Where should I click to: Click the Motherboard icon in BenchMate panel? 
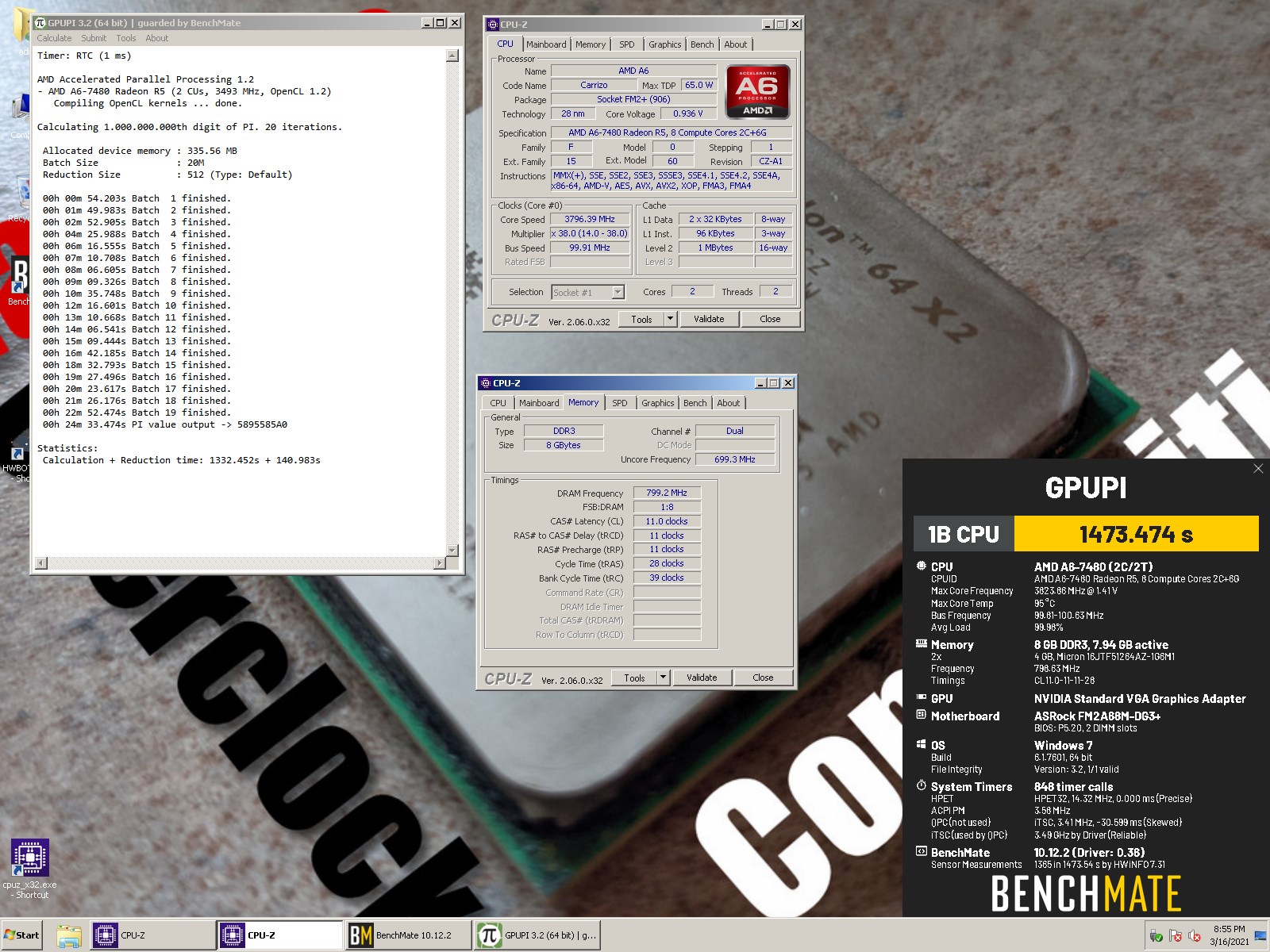click(922, 715)
